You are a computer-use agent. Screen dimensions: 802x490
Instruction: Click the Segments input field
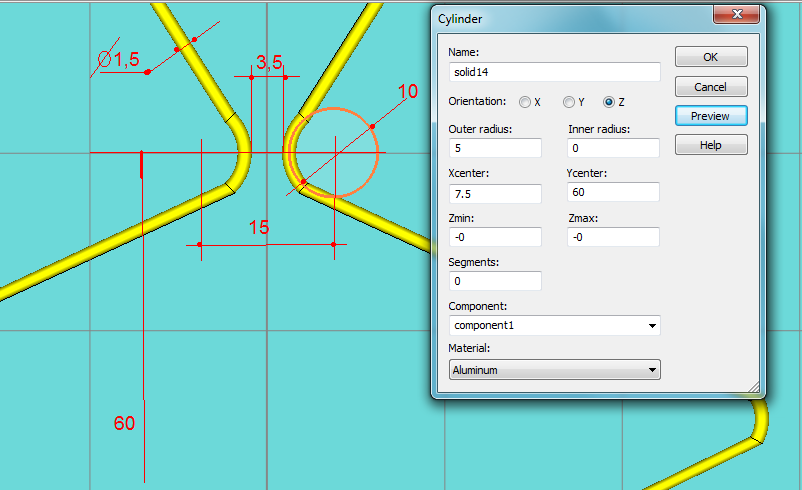[x=496, y=281]
